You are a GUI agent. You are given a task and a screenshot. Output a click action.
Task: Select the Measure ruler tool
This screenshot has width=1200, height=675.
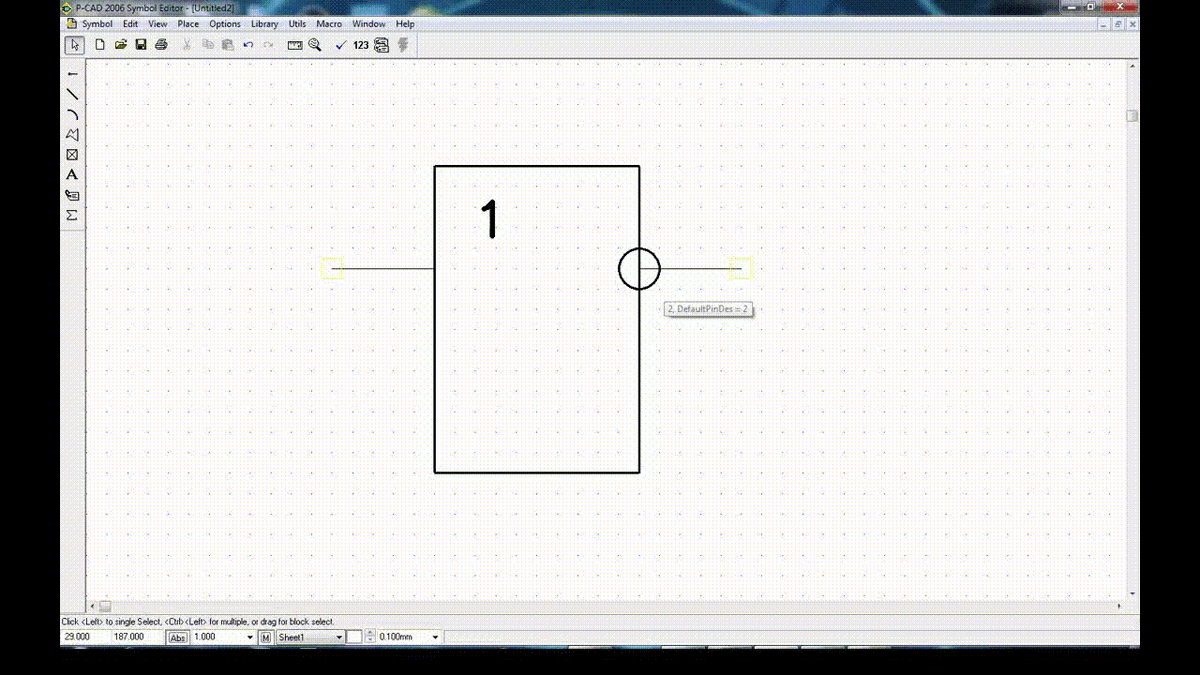click(x=295, y=45)
